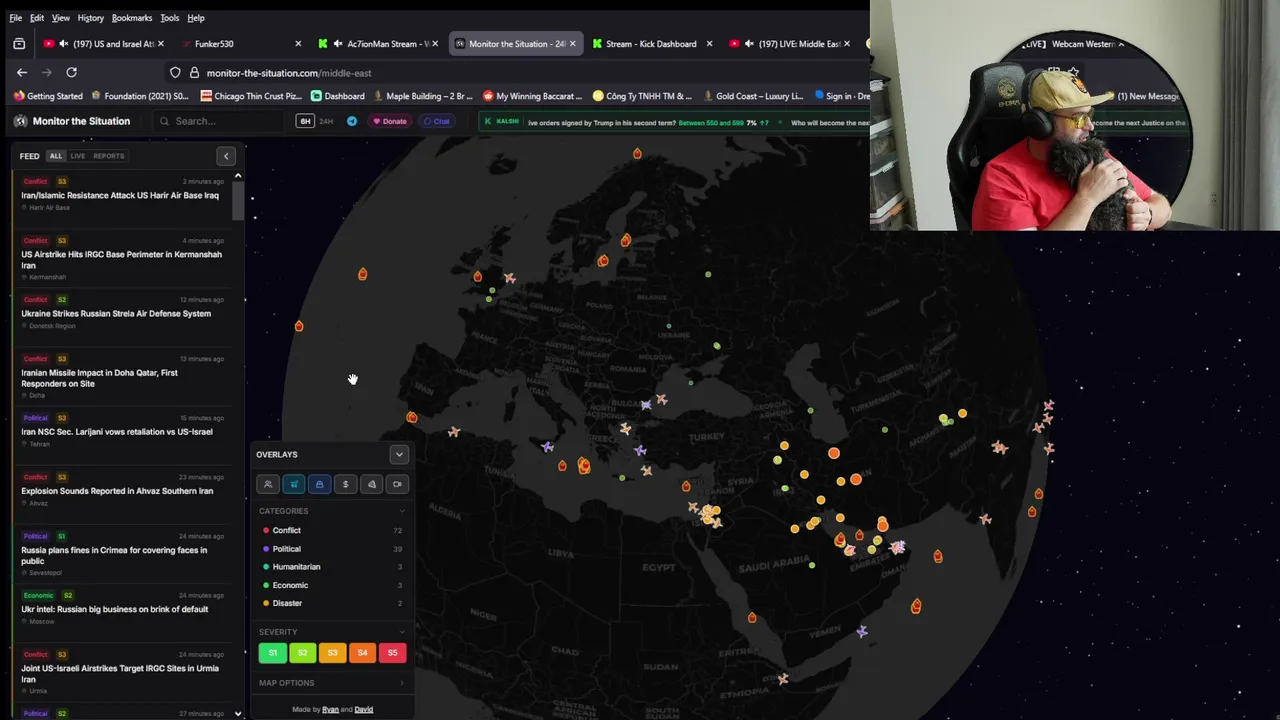Image resolution: width=1280 pixels, height=720 pixels.
Task: Toggle the Economic category filter
Action: tap(332, 585)
